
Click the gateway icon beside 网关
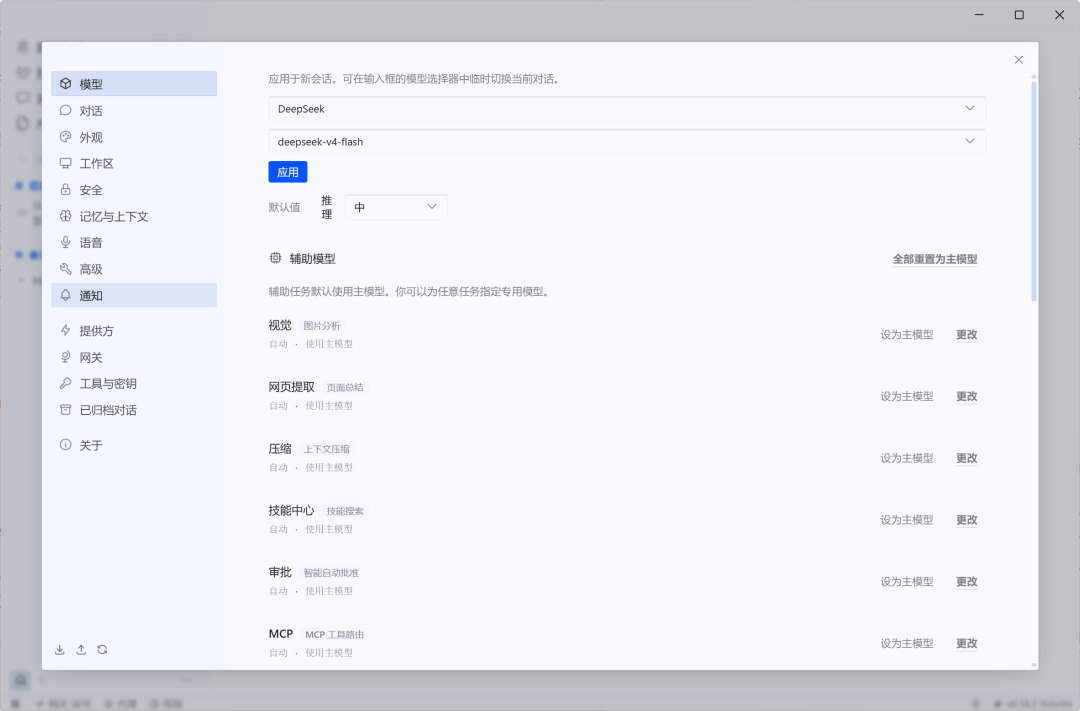[65, 357]
